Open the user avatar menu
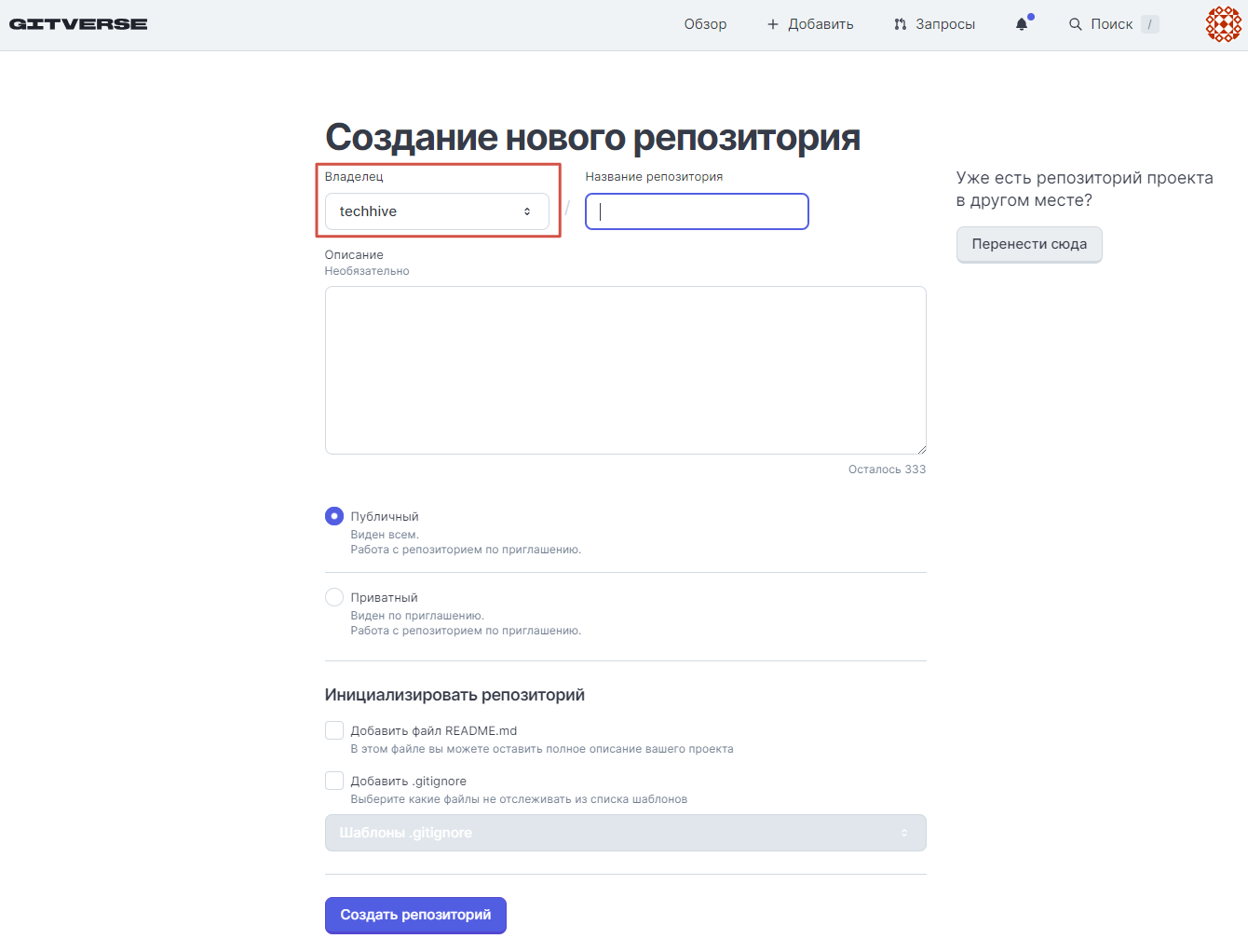 pyautogui.click(x=1224, y=24)
